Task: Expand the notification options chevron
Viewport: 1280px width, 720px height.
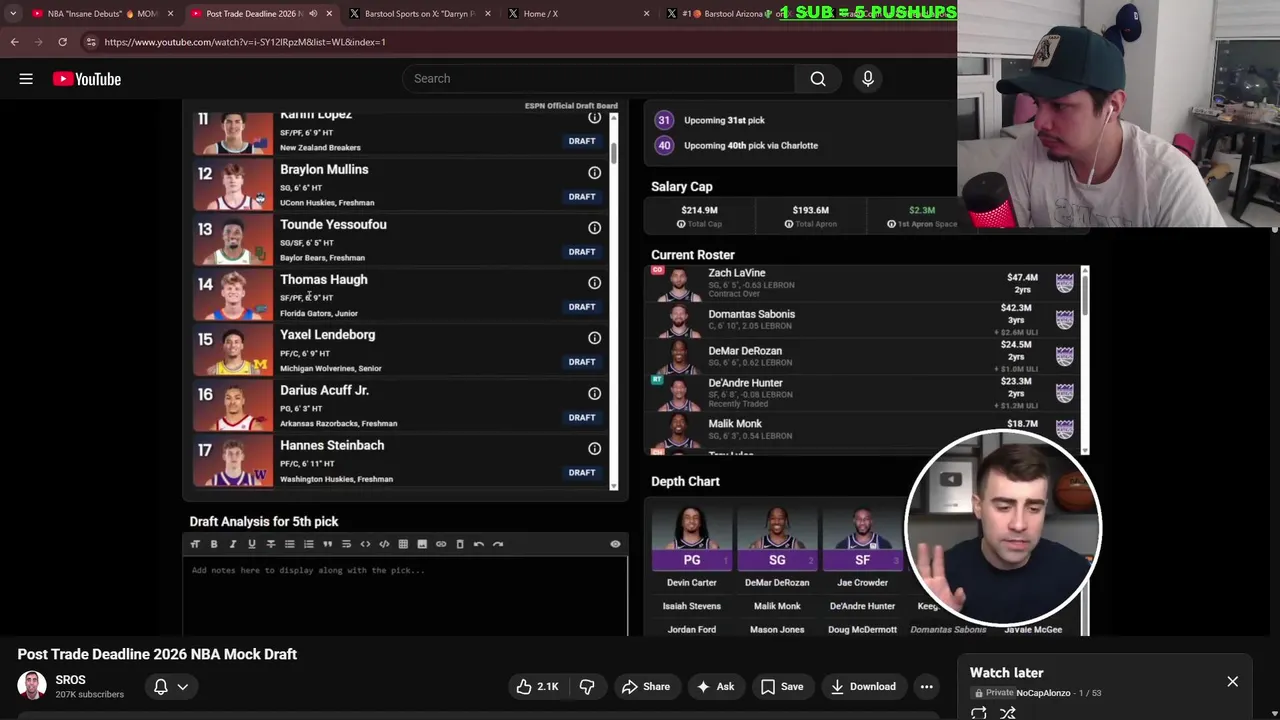Action: coord(183,687)
